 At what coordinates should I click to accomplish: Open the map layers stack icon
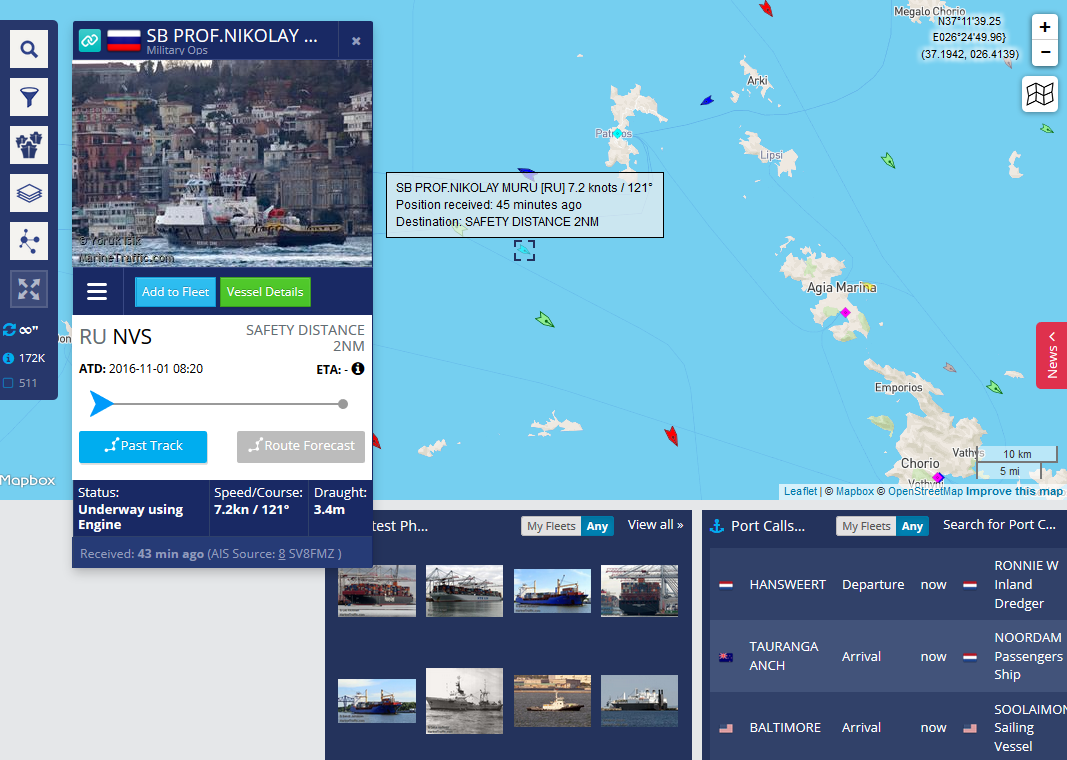pyautogui.click(x=28, y=193)
